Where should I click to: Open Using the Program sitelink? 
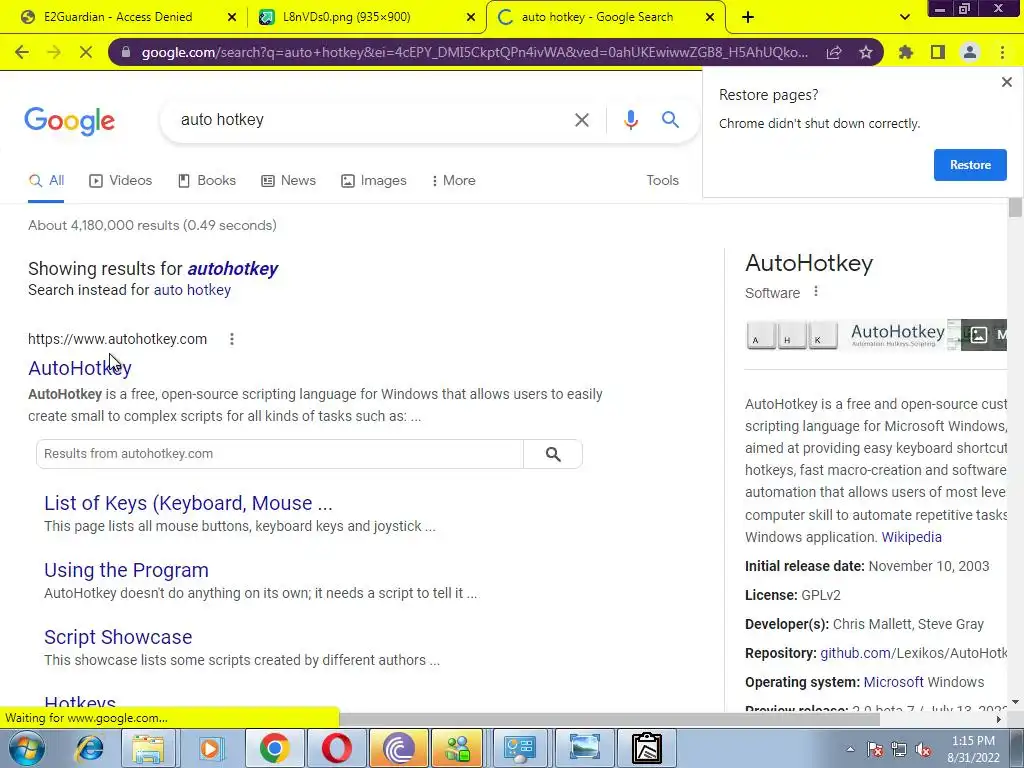pyautogui.click(x=127, y=571)
